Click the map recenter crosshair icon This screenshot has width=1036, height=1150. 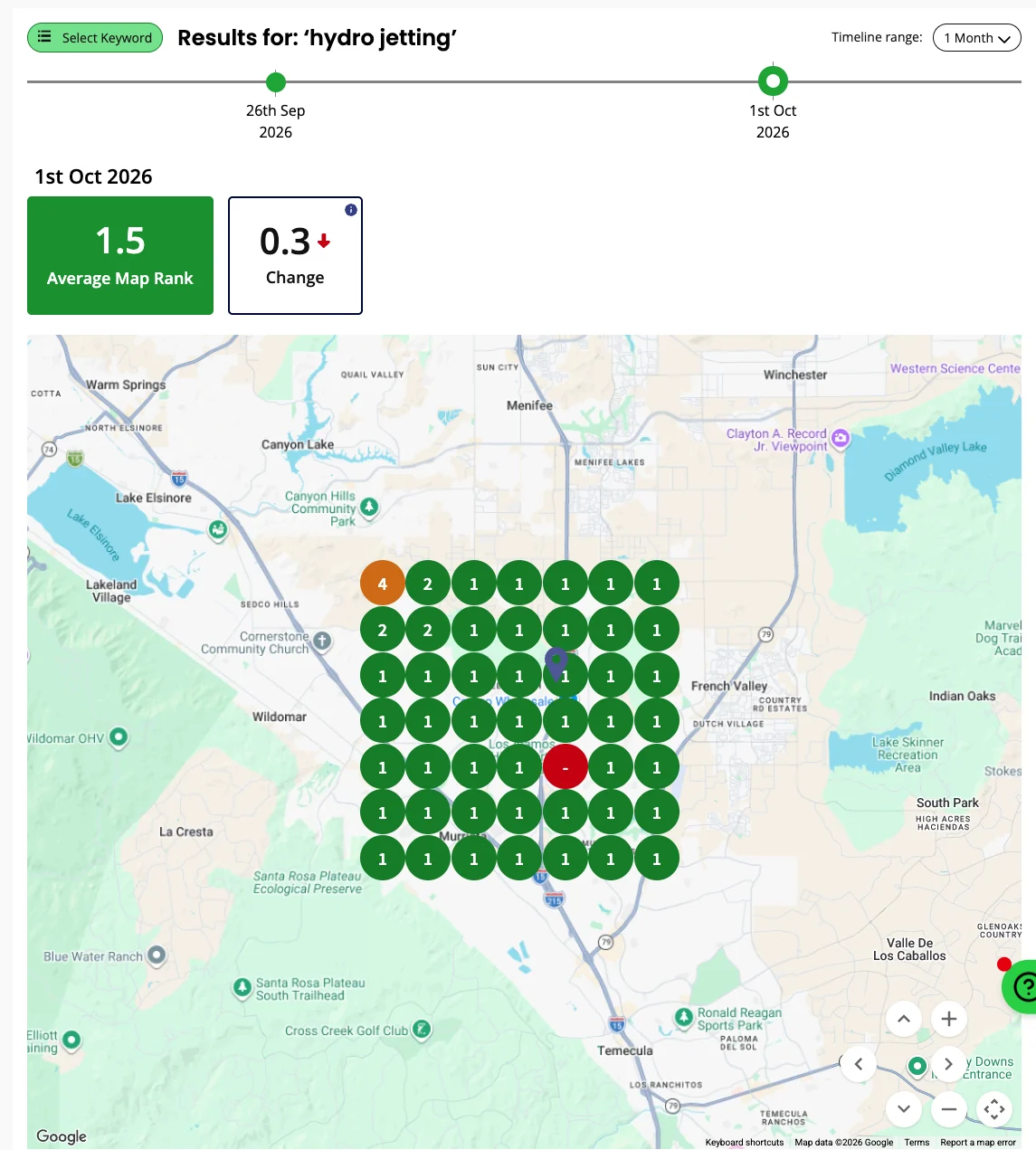click(994, 1108)
